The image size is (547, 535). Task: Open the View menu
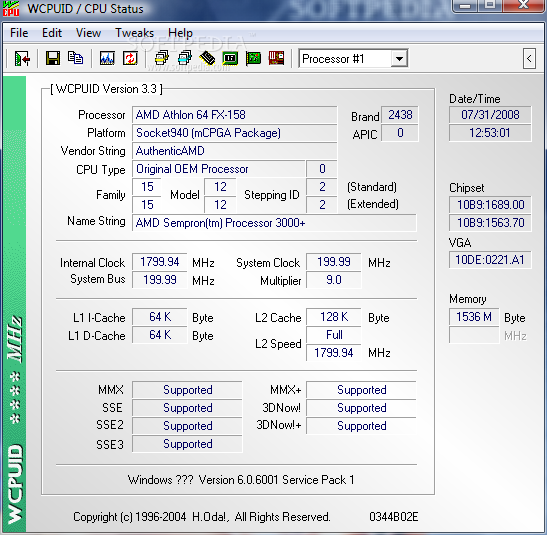[x=88, y=33]
